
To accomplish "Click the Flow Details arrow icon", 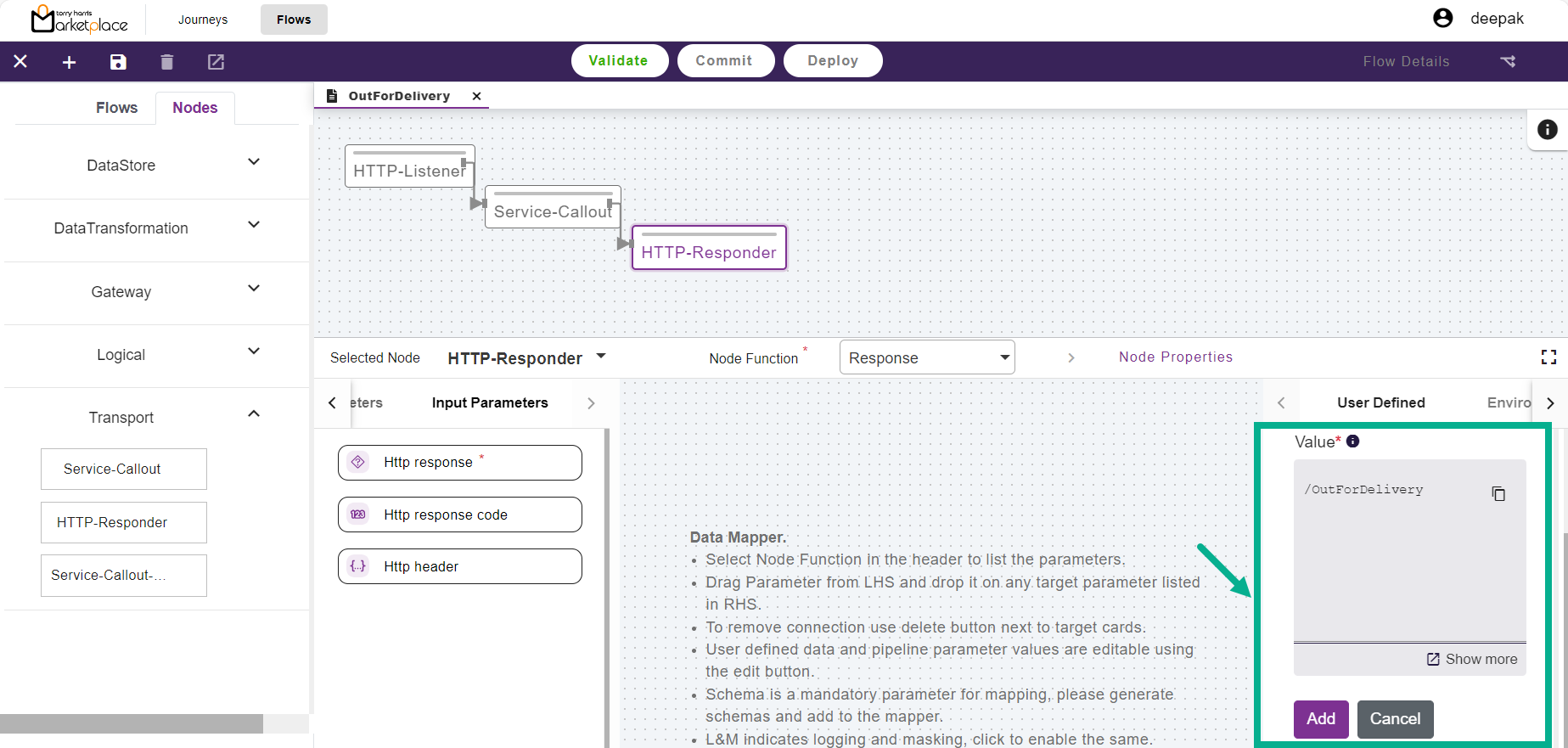I will (1508, 61).
